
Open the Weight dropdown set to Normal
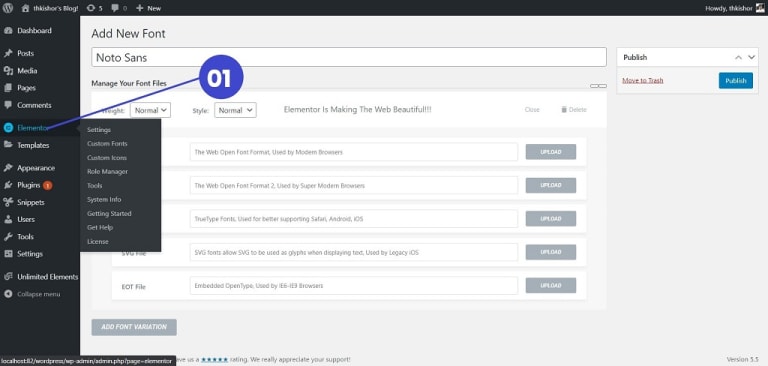coord(150,110)
